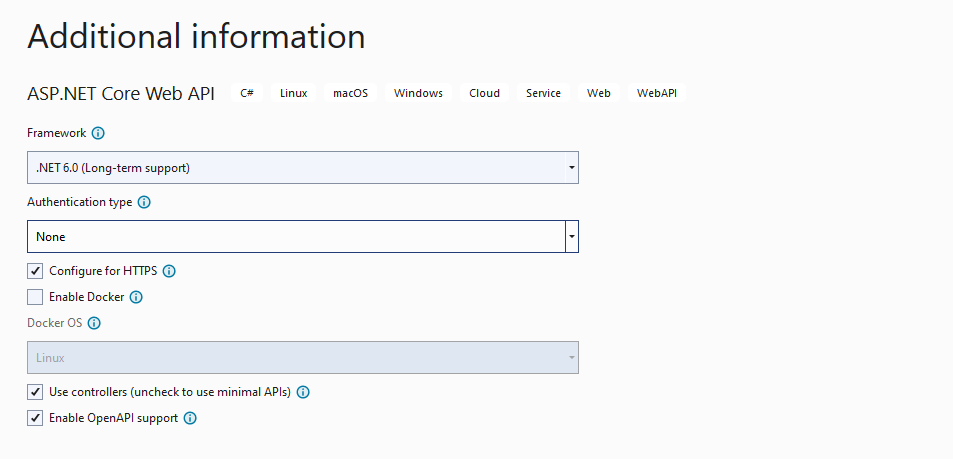Check the Enable Docker checkbox
The width and height of the screenshot is (953, 459).
pyautogui.click(x=35, y=297)
